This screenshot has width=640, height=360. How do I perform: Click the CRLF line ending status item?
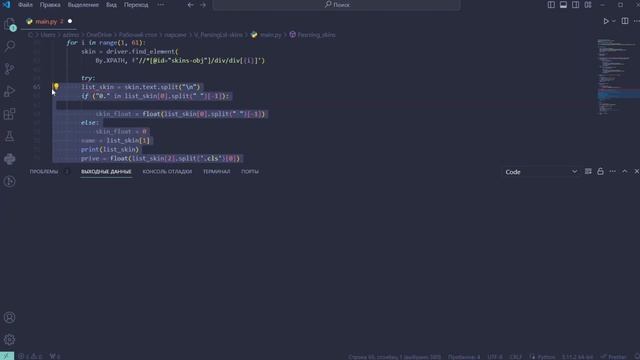point(516,356)
